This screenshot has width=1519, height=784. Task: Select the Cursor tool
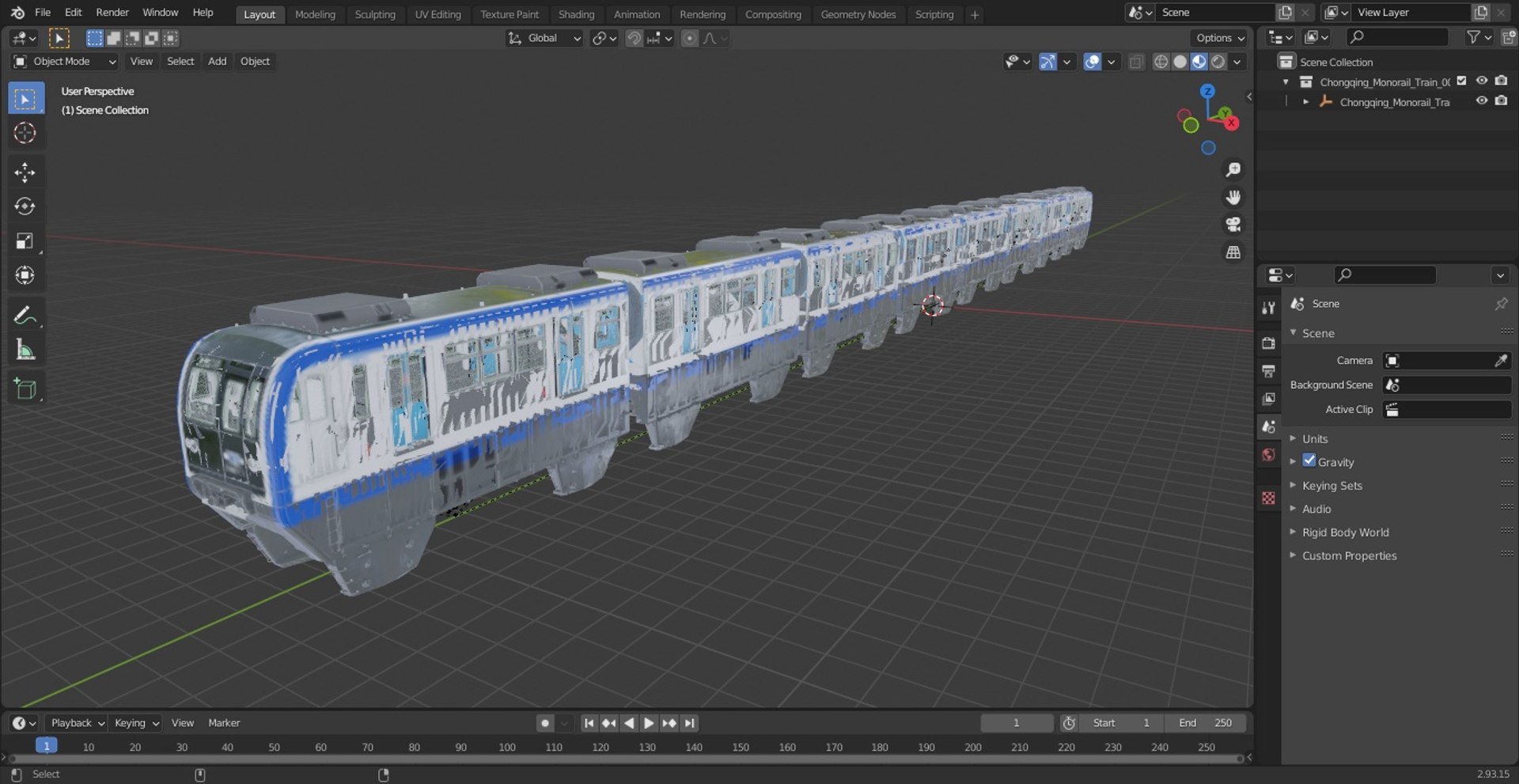(25, 133)
